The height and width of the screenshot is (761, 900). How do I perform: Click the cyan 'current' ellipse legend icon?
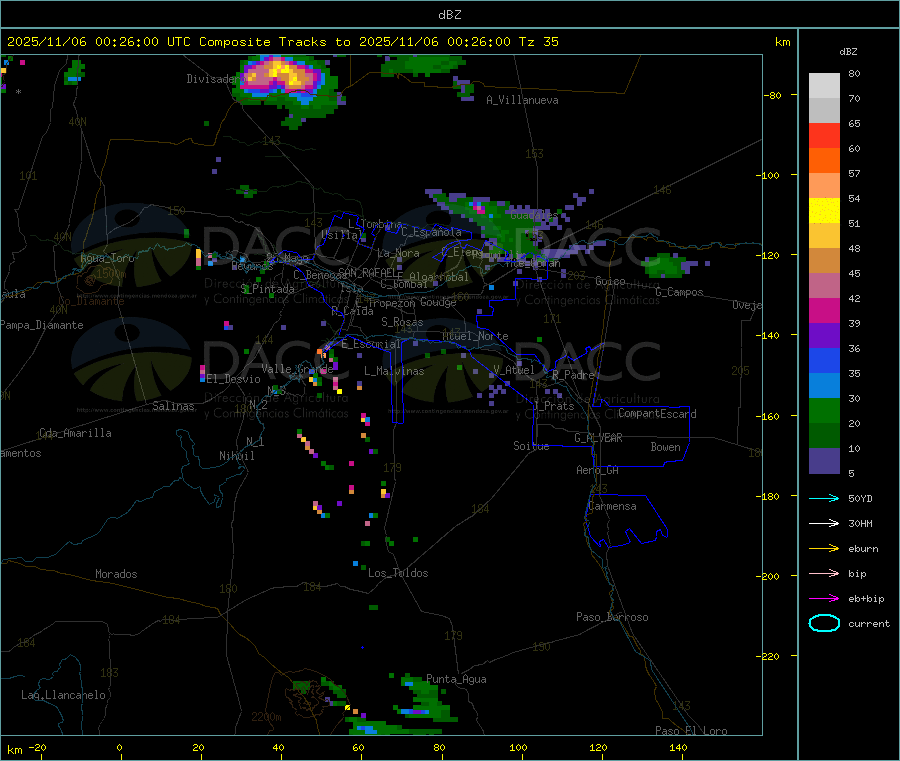tap(824, 623)
